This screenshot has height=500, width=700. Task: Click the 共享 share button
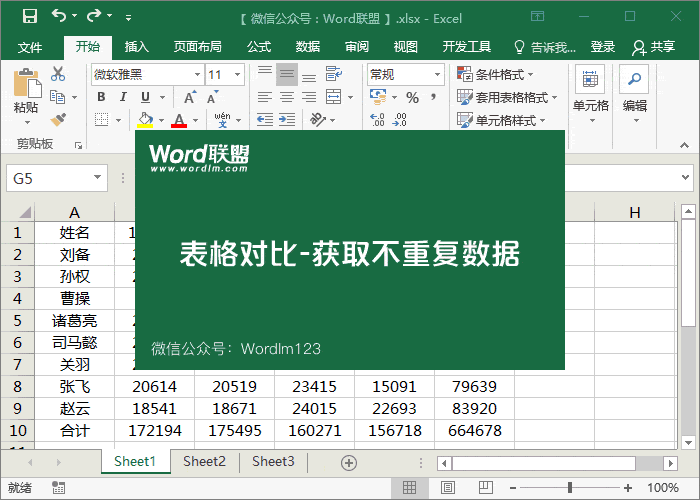point(654,47)
